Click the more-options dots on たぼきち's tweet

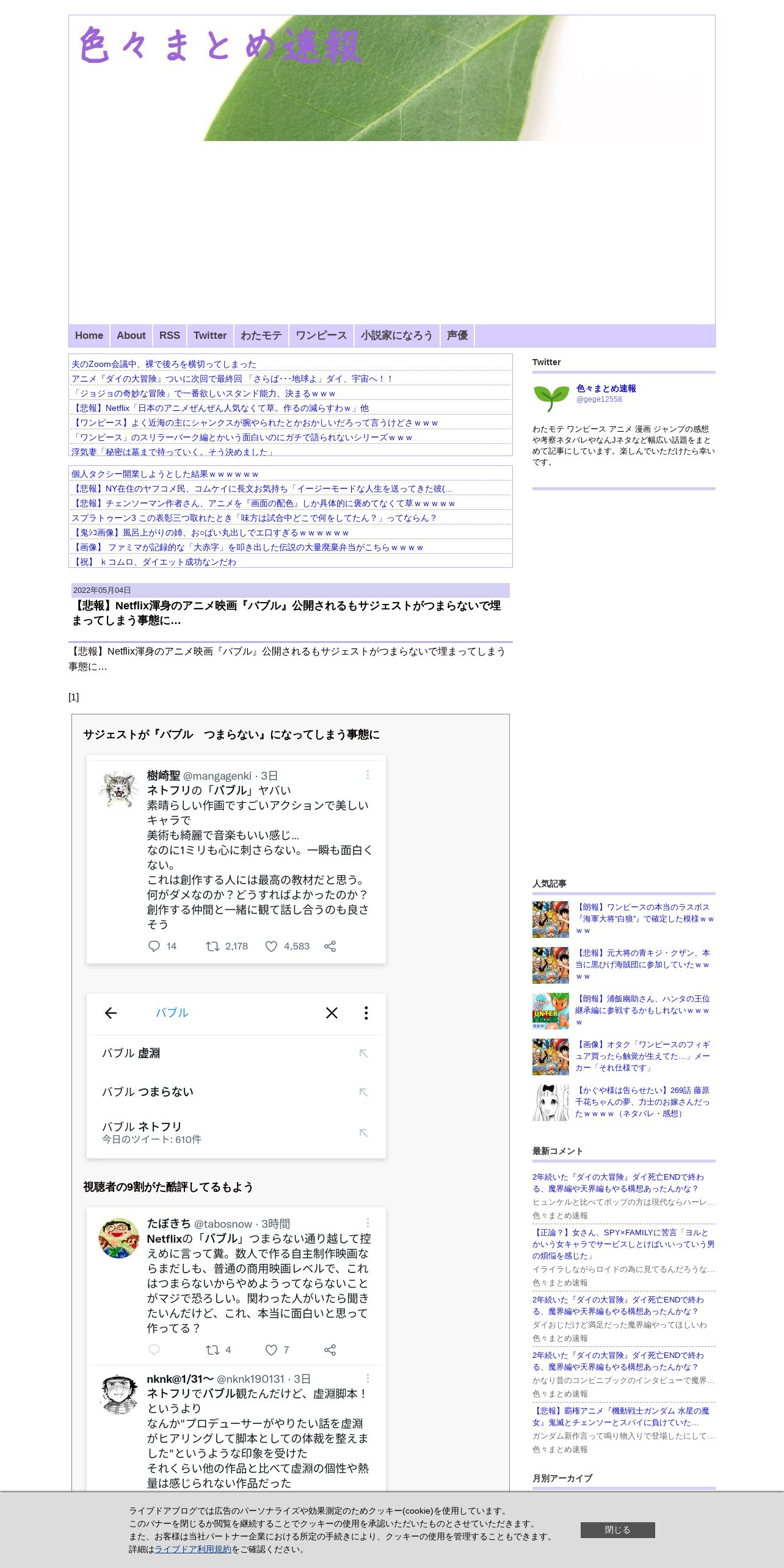click(x=368, y=1223)
